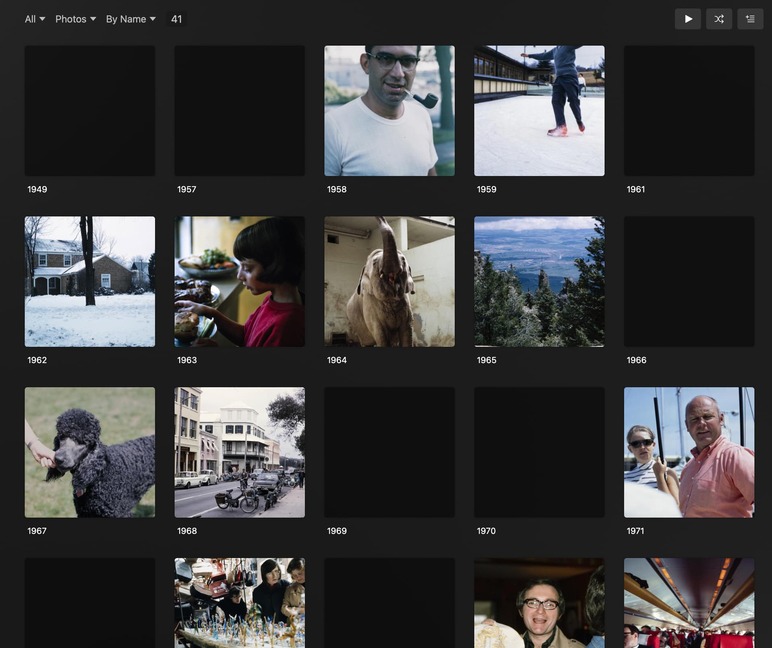Screen dimensions: 772x648
Task: Click the 1964 album label
Action: 337,360
